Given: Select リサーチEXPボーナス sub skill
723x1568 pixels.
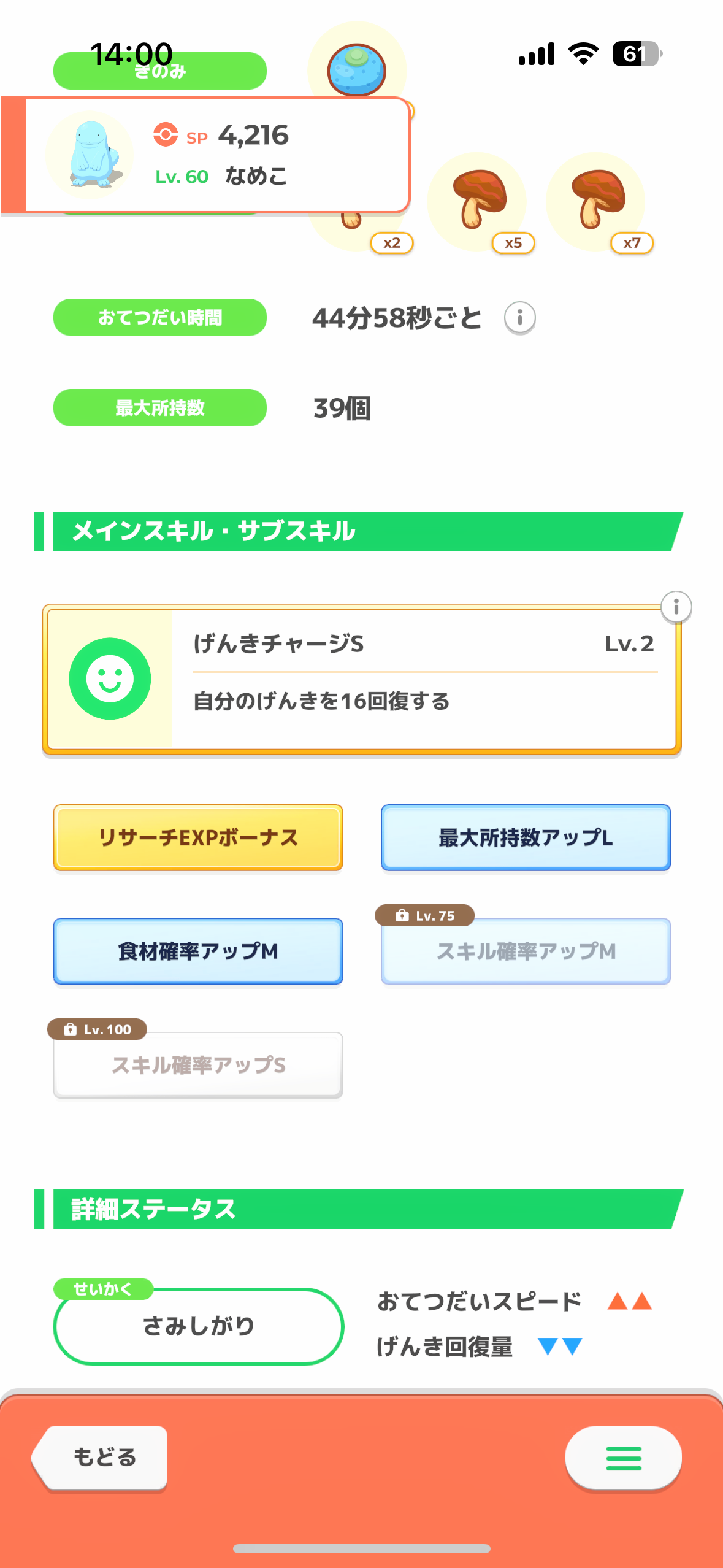Looking at the screenshot, I should (198, 837).
